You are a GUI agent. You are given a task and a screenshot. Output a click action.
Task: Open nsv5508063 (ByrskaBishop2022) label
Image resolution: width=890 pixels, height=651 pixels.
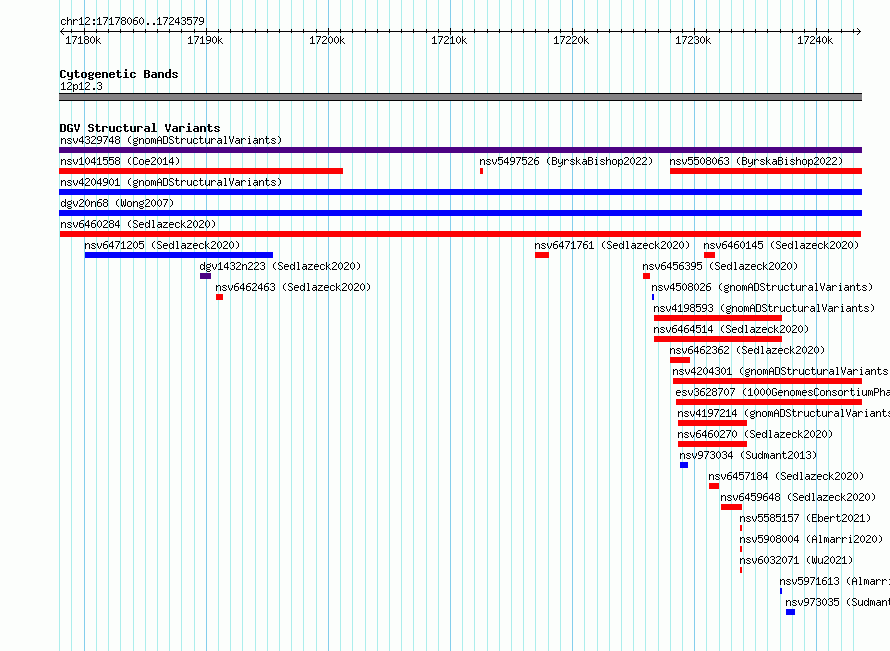(x=756, y=161)
